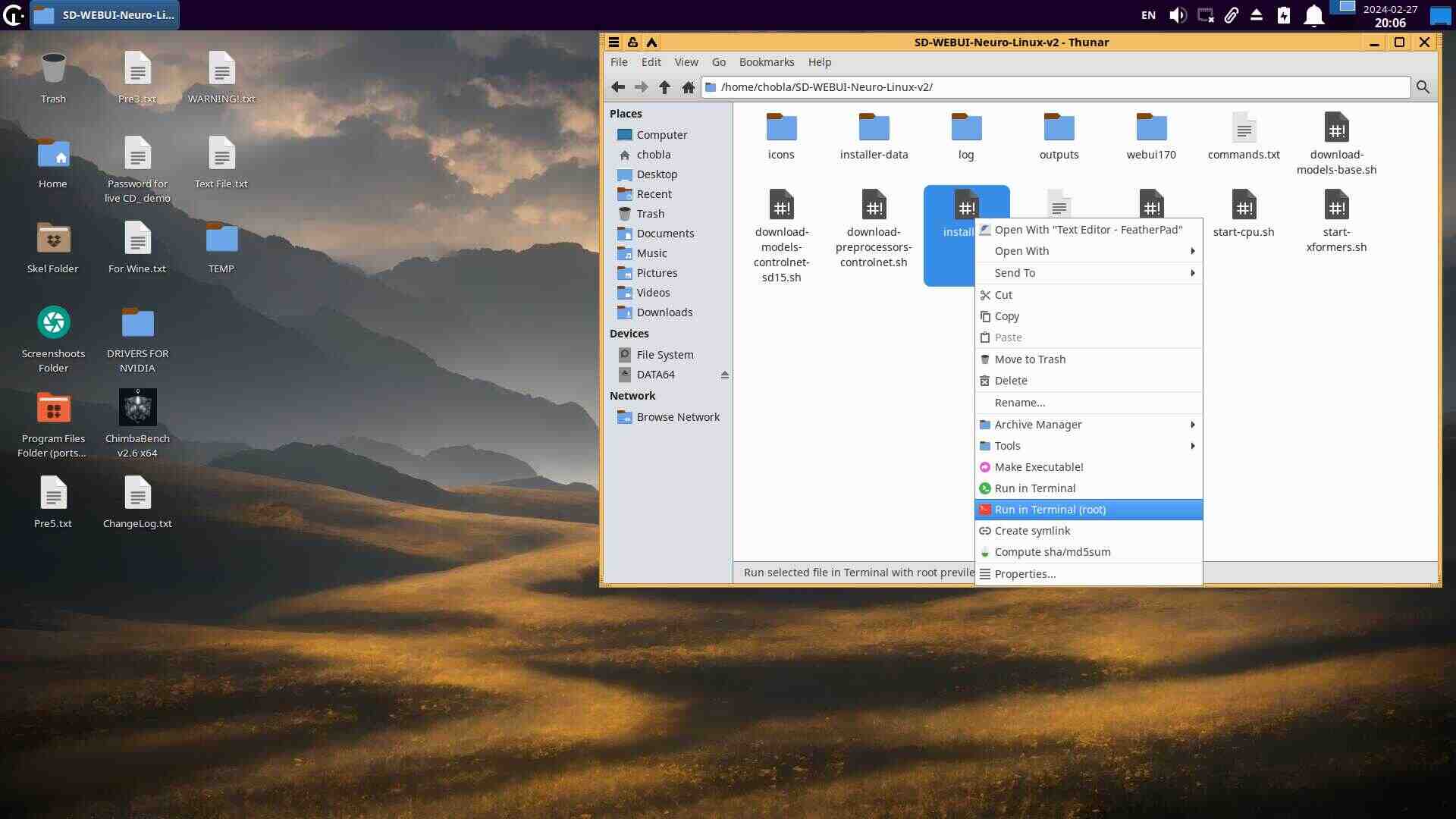The width and height of the screenshot is (1456, 819).
Task: Click the volume speaker tray icon
Action: pos(1177,15)
